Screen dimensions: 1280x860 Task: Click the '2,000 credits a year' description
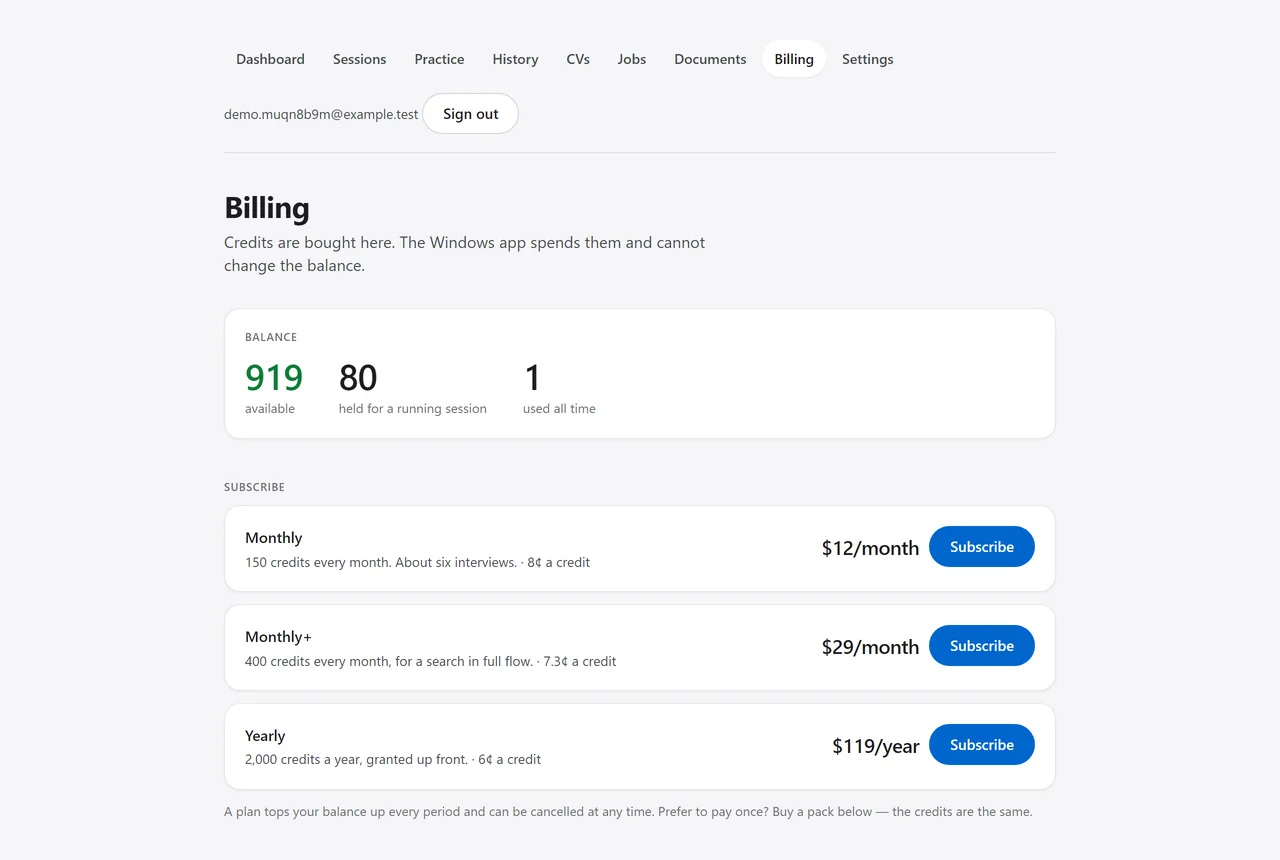tap(393, 760)
